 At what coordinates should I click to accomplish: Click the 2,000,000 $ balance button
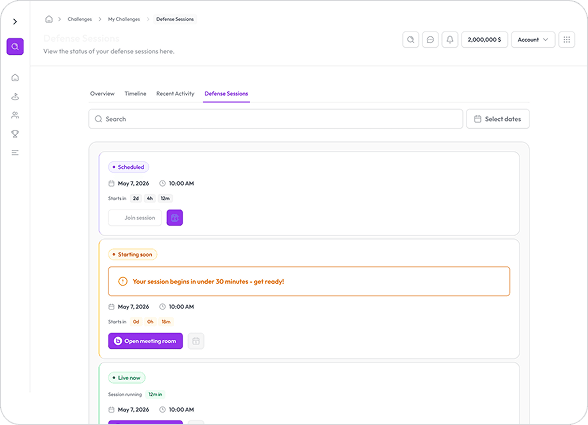tap(484, 40)
